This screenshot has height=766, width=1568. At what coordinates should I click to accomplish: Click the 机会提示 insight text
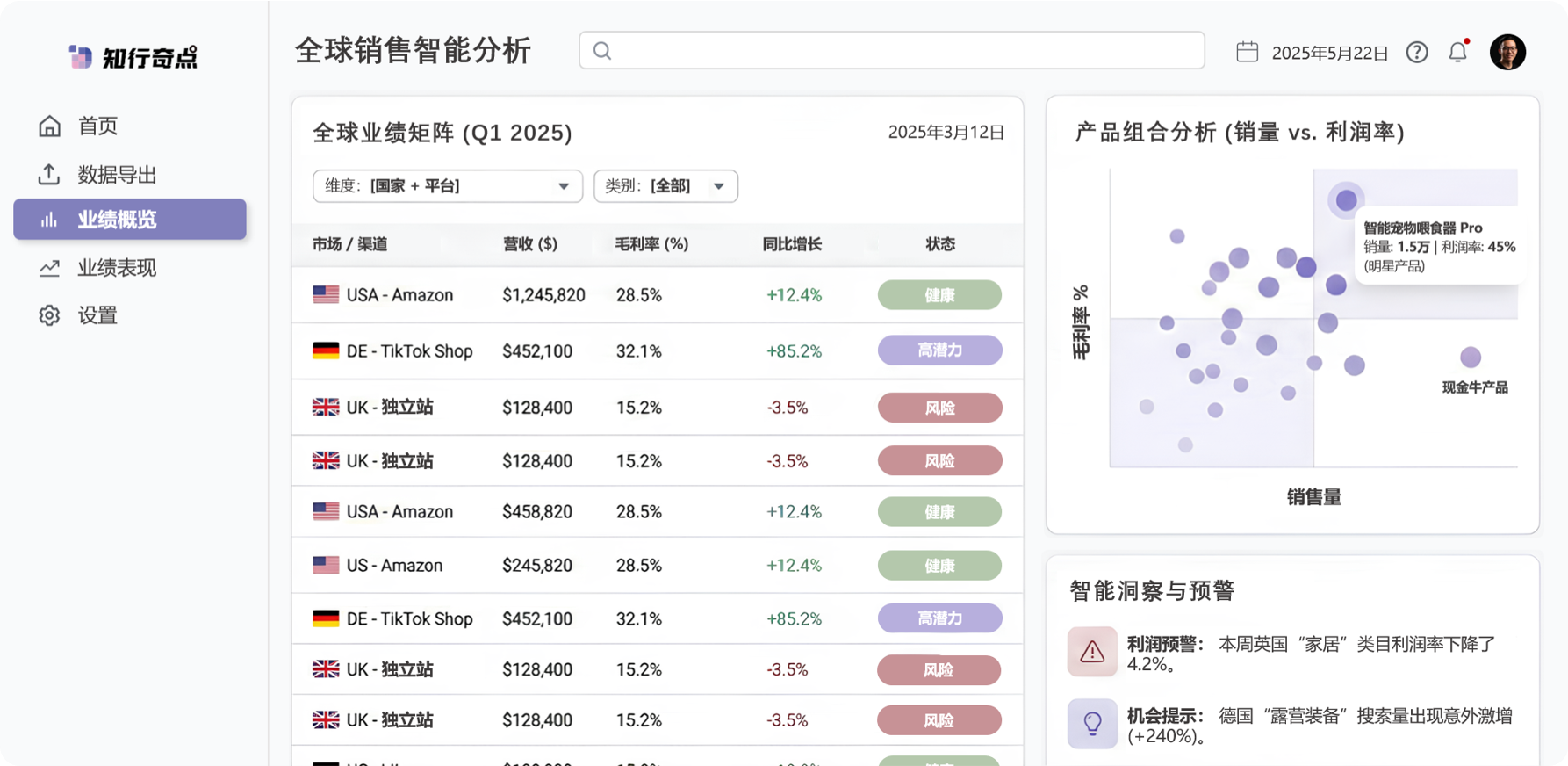click(1320, 726)
